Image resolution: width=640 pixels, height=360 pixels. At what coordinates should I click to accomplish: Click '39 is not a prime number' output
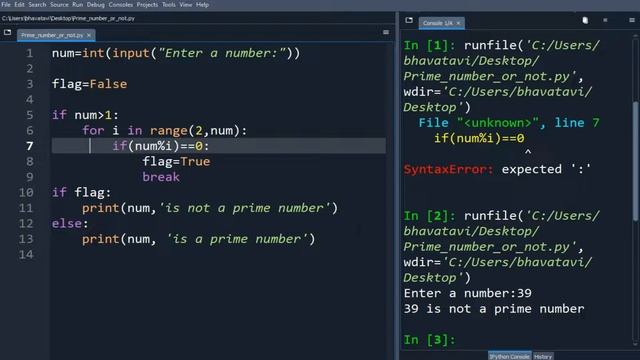(494, 309)
